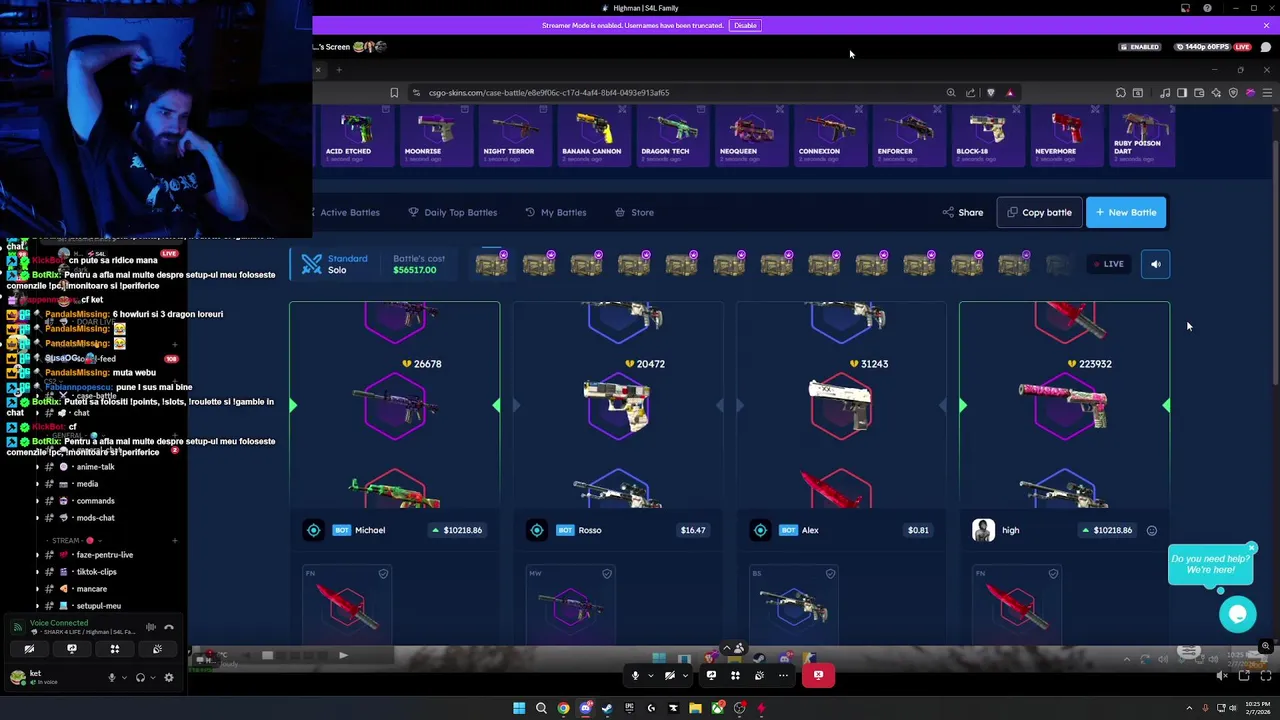Screen dimensions: 1280x720
Task: Mute stream volume in Discord player
Action: 1221,676
